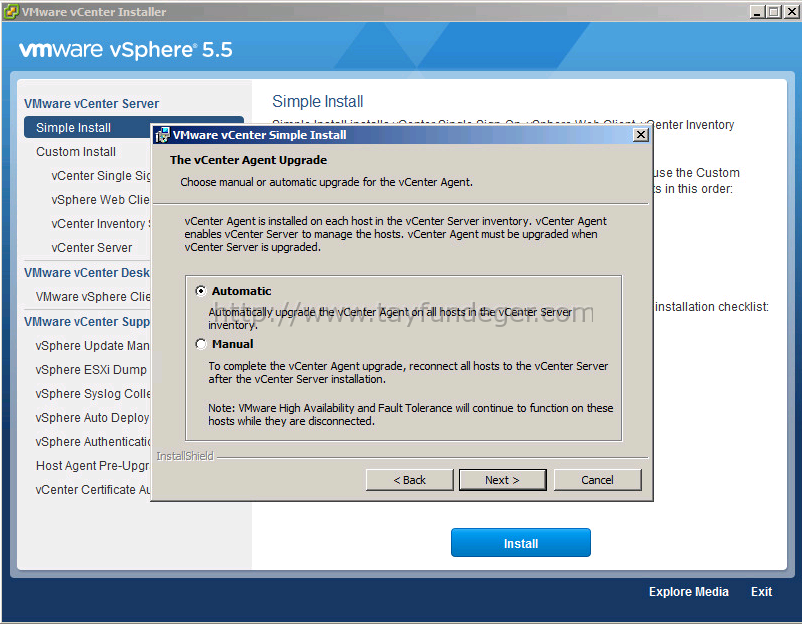Image resolution: width=802 pixels, height=624 pixels.
Task: Select the Automatic upgrade radio button
Action: (201, 291)
